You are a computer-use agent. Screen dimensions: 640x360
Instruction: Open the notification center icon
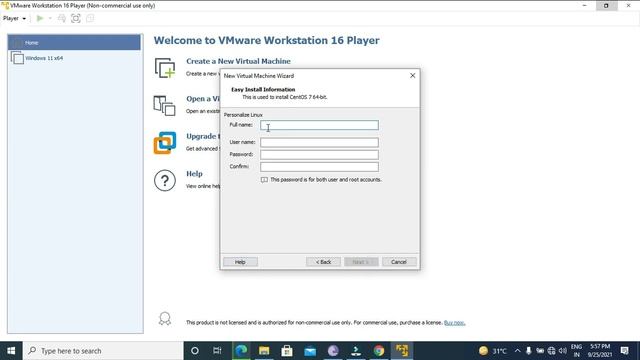624,351
